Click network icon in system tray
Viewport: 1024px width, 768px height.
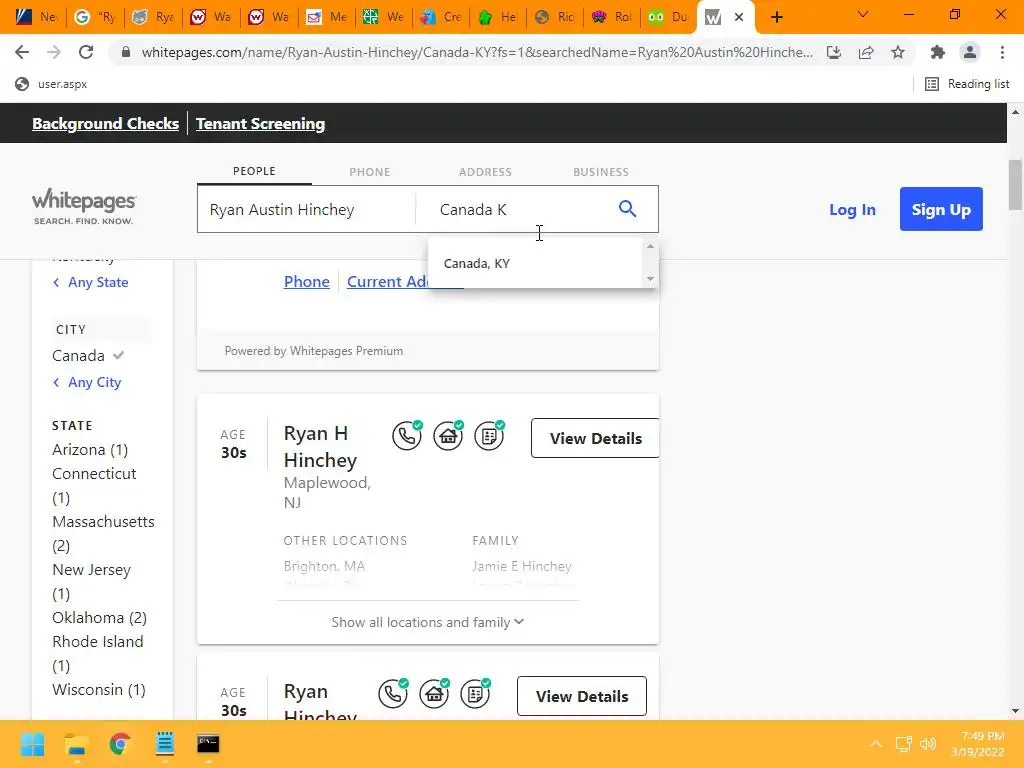(904, 744)
